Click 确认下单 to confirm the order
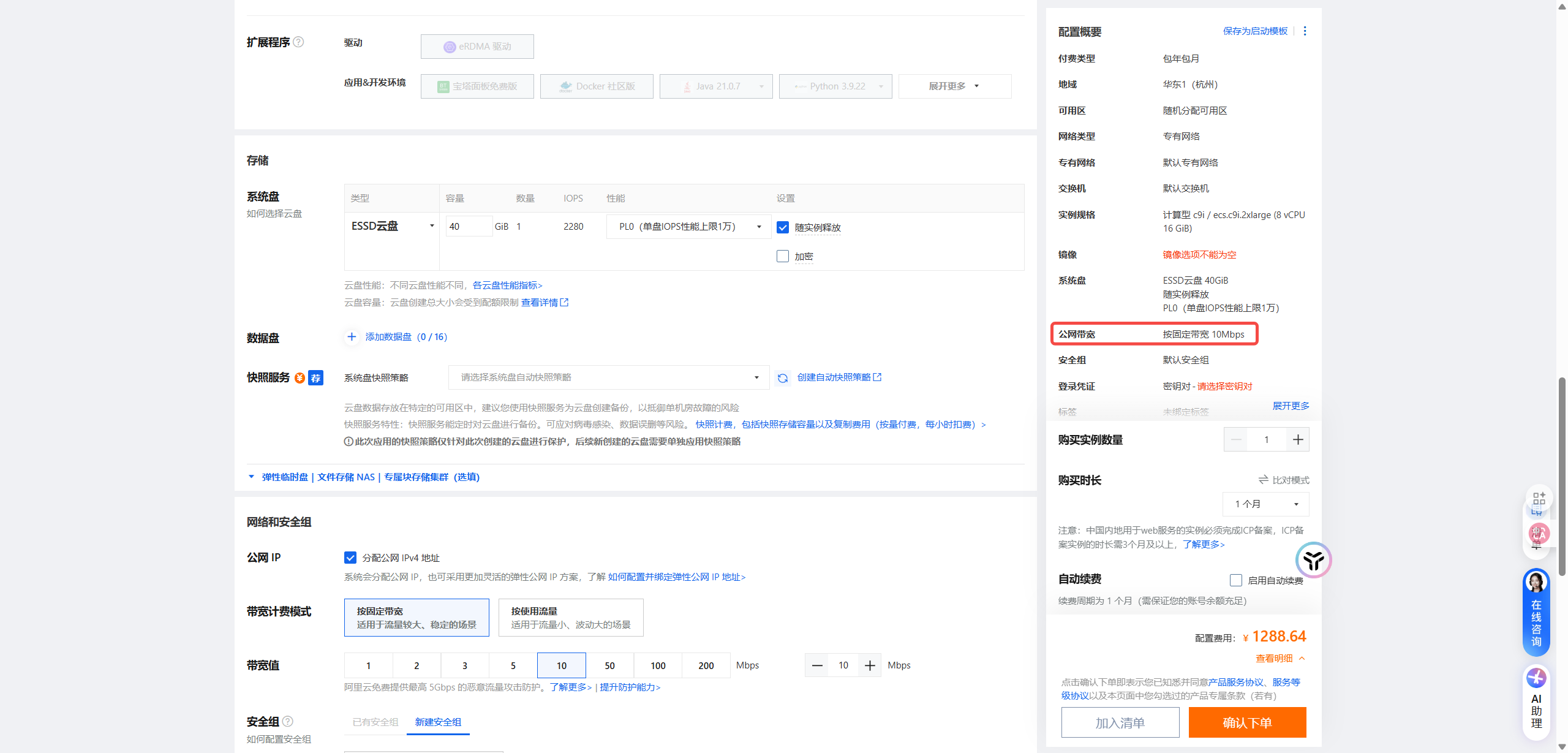Screen dimensions: 1568x753 (x=1247, y=722)
